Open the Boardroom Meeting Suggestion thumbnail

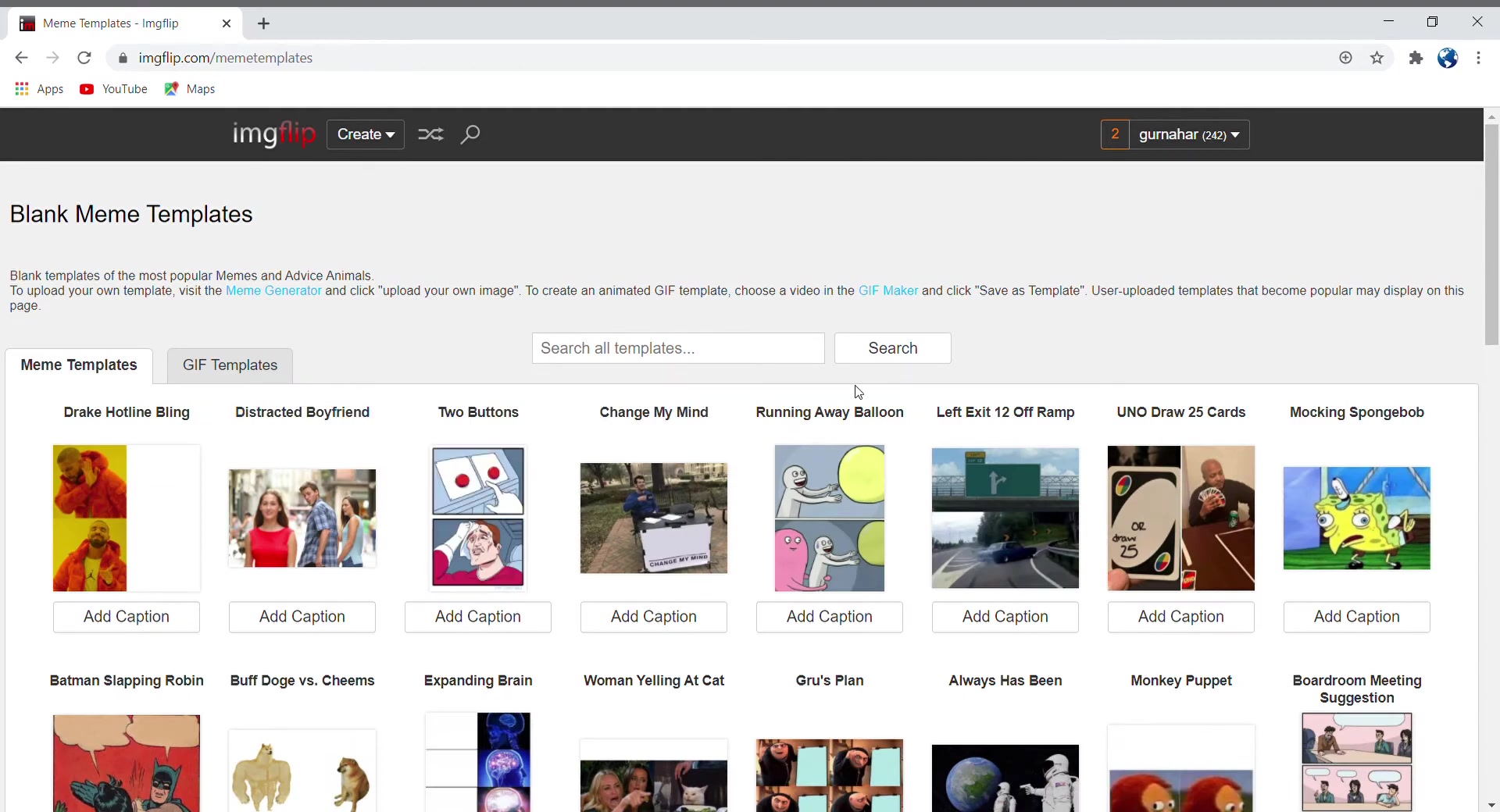[x=1357, y=762]
